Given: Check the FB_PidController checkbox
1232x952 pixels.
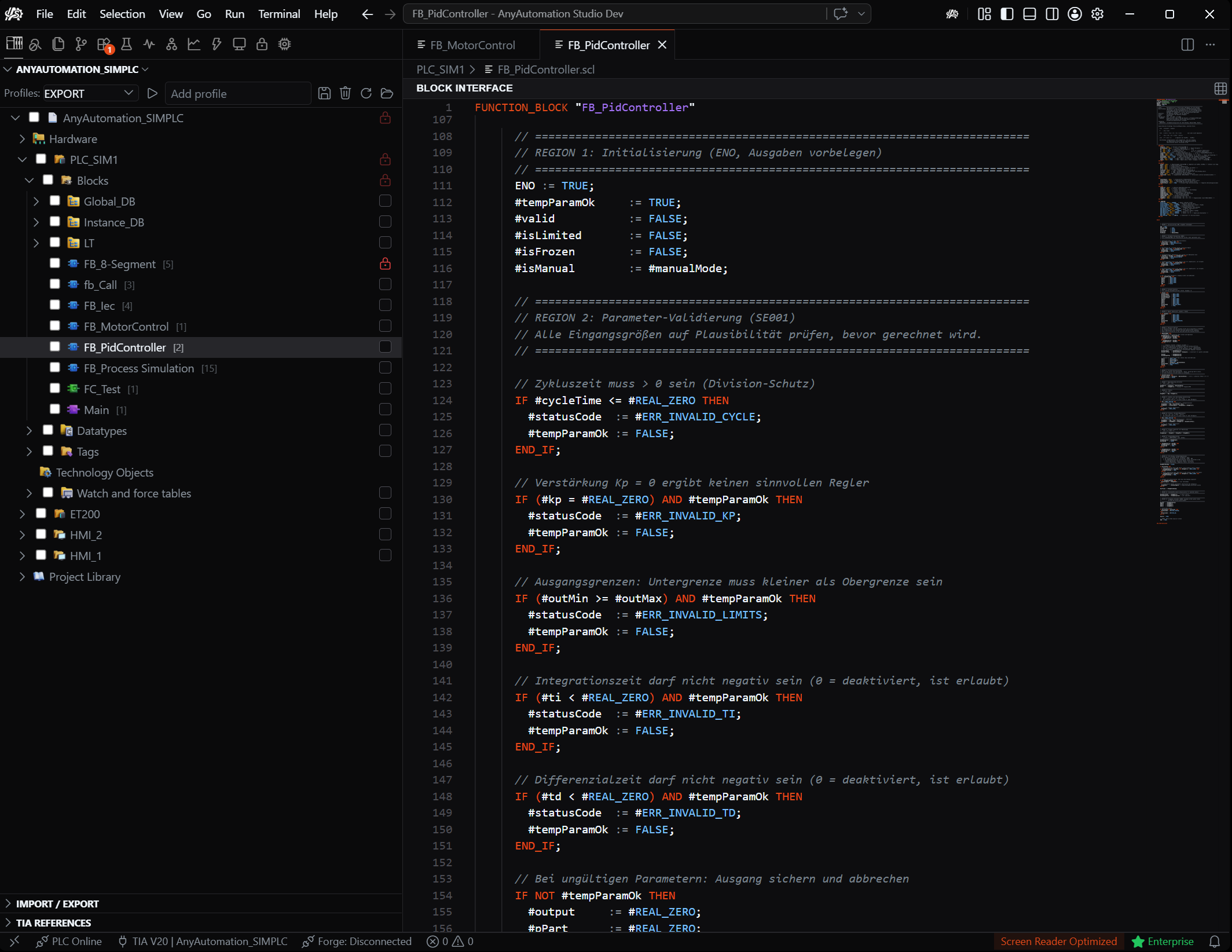Looking at the screenshot, I should [x=55, y=347].
